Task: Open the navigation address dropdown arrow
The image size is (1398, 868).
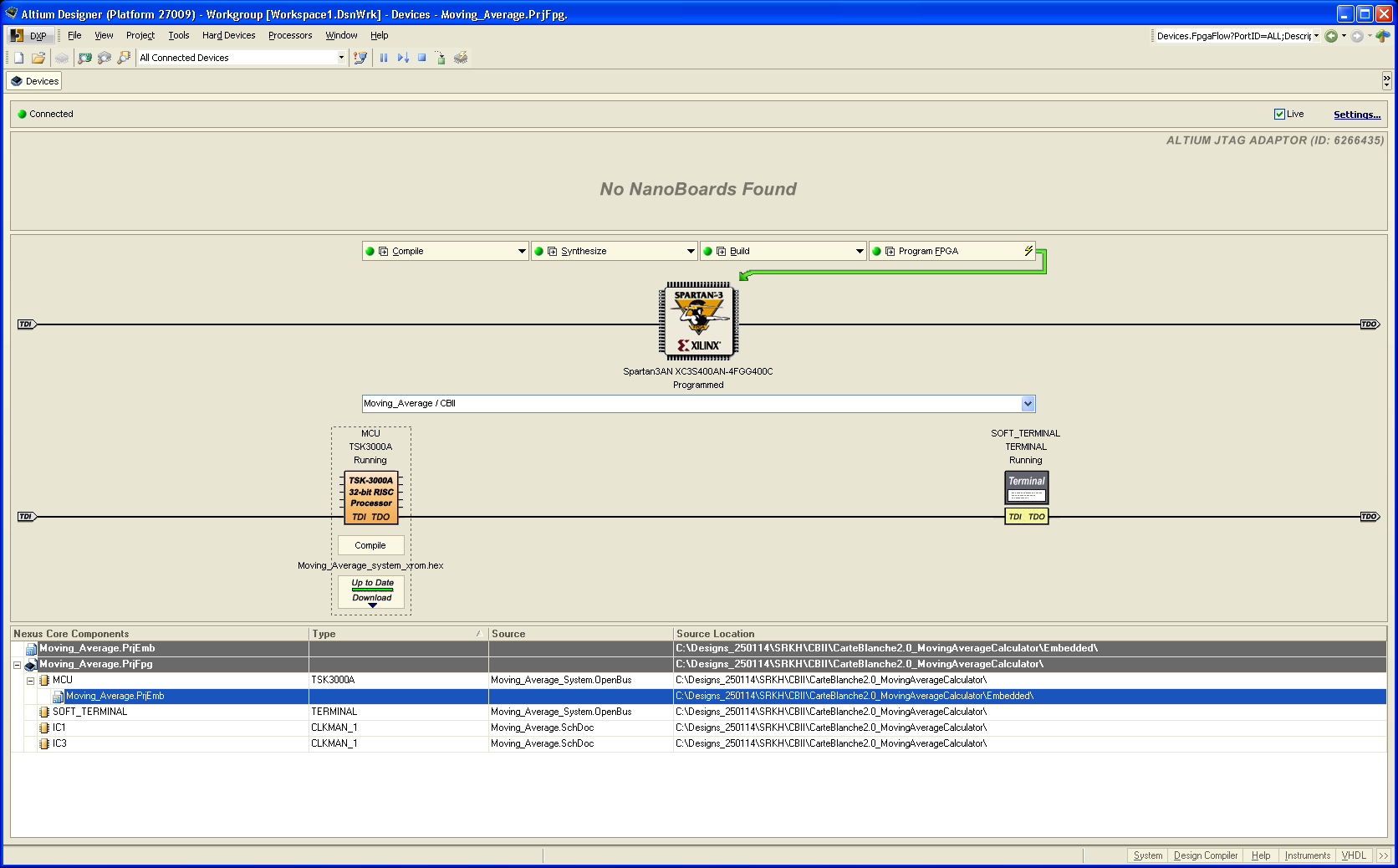Action: coord(1316,36)
